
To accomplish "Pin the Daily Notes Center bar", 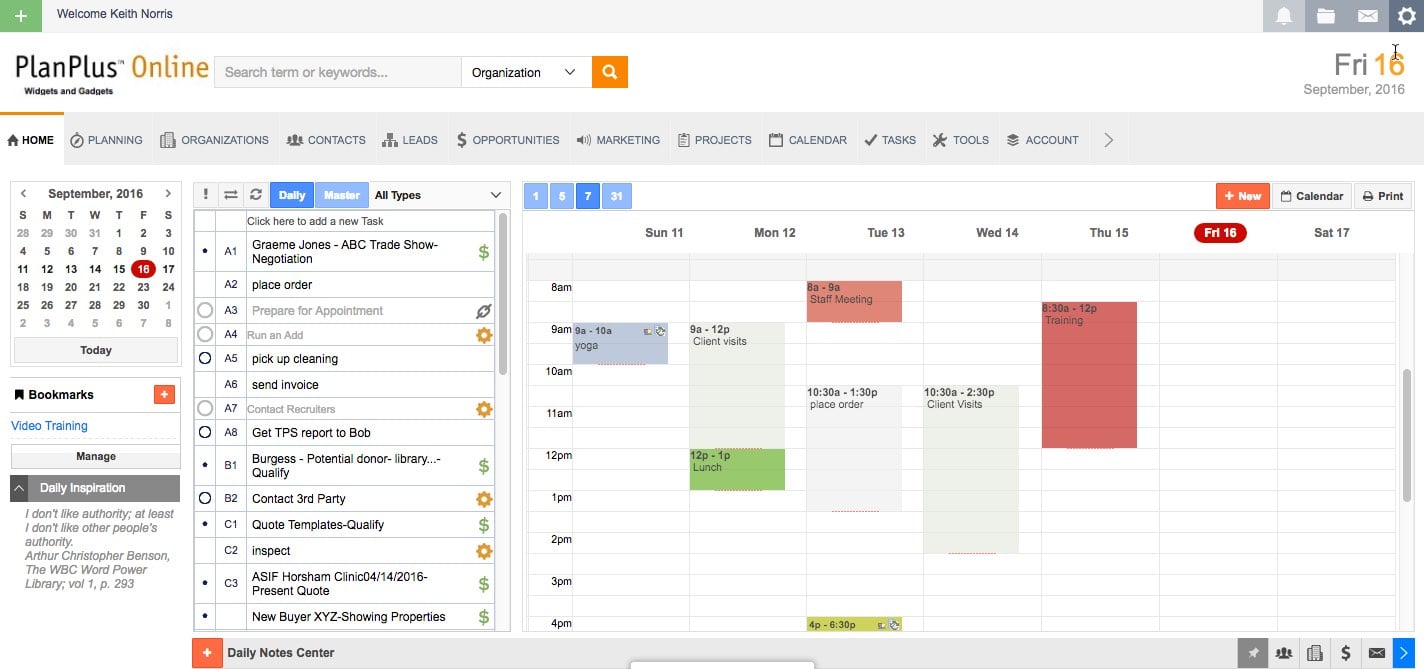I will [1253, 653].
